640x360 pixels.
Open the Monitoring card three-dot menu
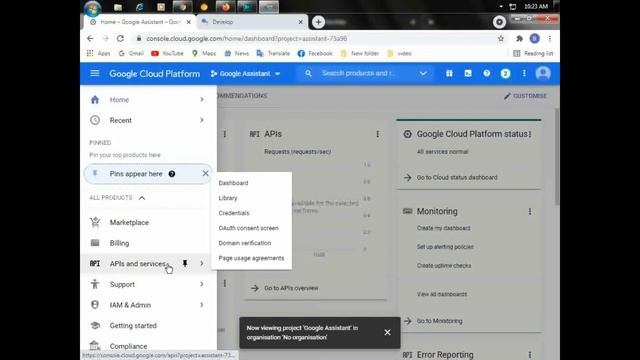click(530, 211)
